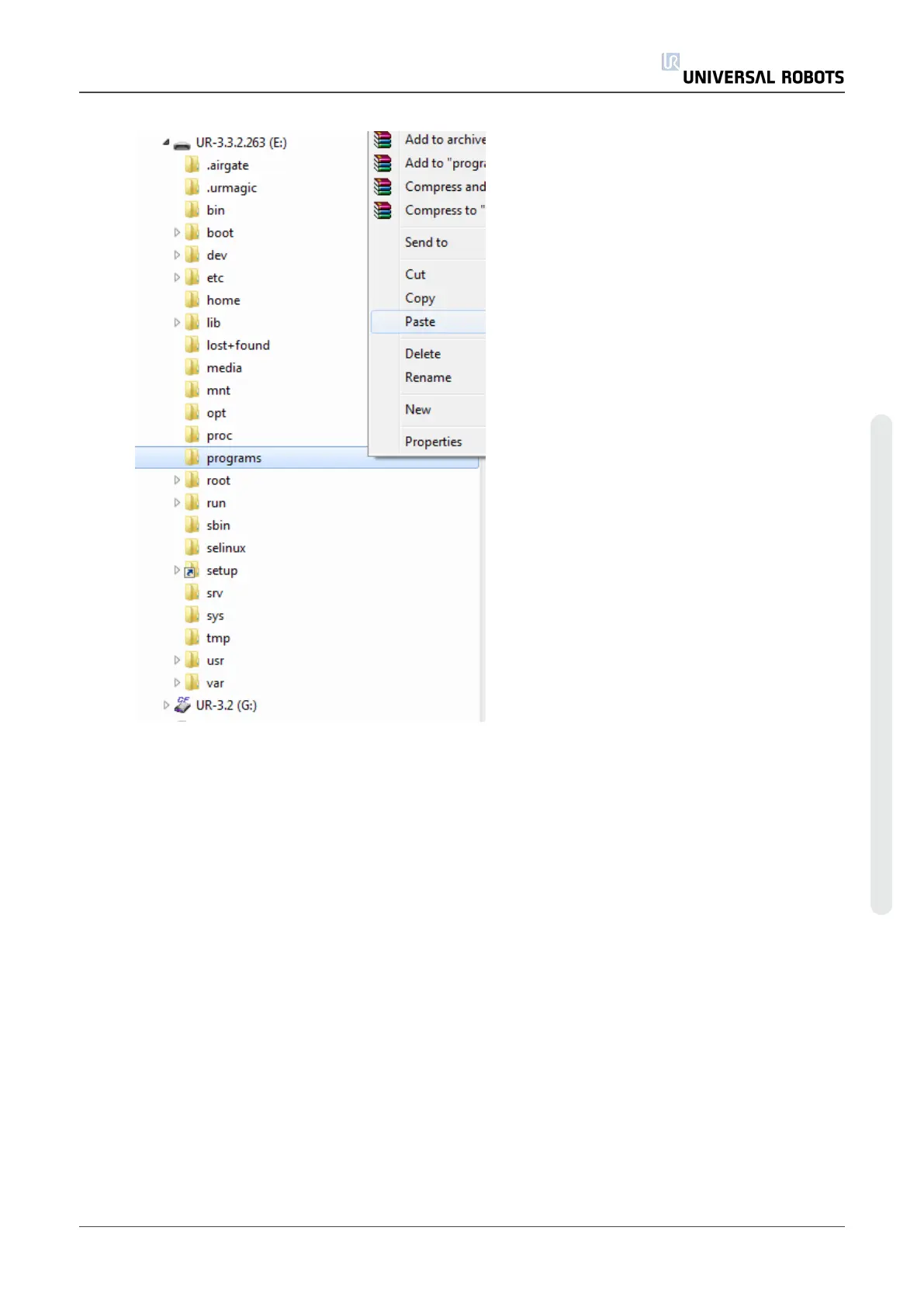Screen dimensions: 924x1307
Task: Select the boot folder name in tree
Action: click(x=220, y=232)
